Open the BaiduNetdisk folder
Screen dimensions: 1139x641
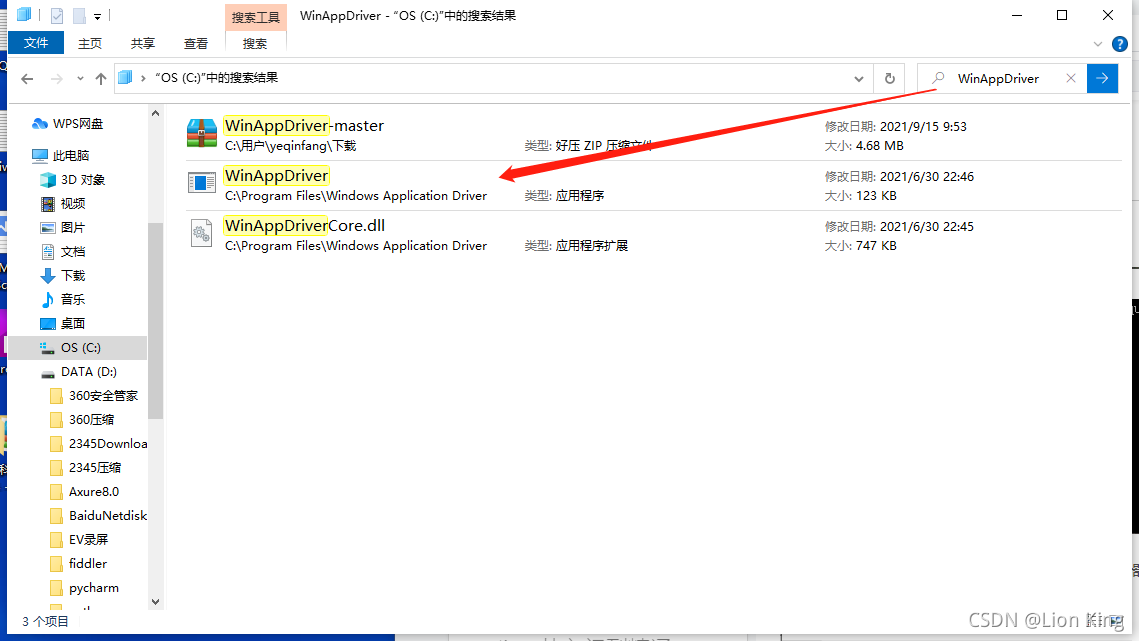pyautogui.click(x=108, y=515)
